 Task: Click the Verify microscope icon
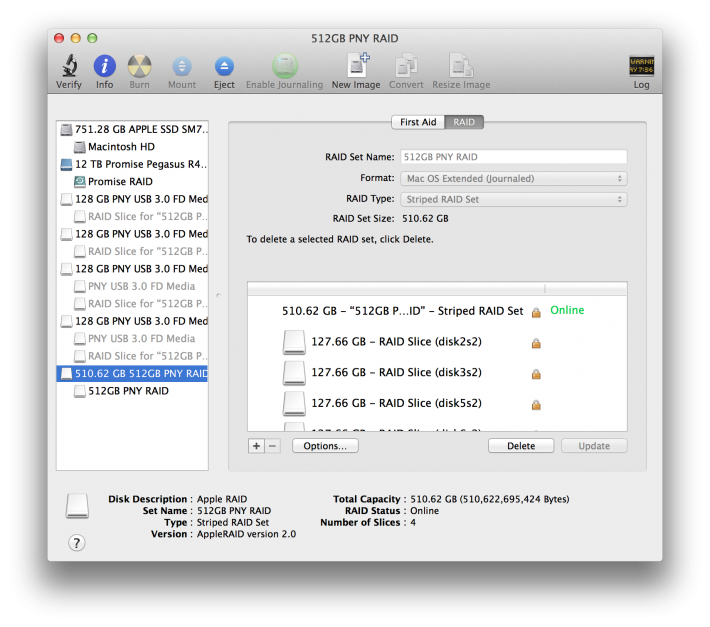[x=69, y=66]
